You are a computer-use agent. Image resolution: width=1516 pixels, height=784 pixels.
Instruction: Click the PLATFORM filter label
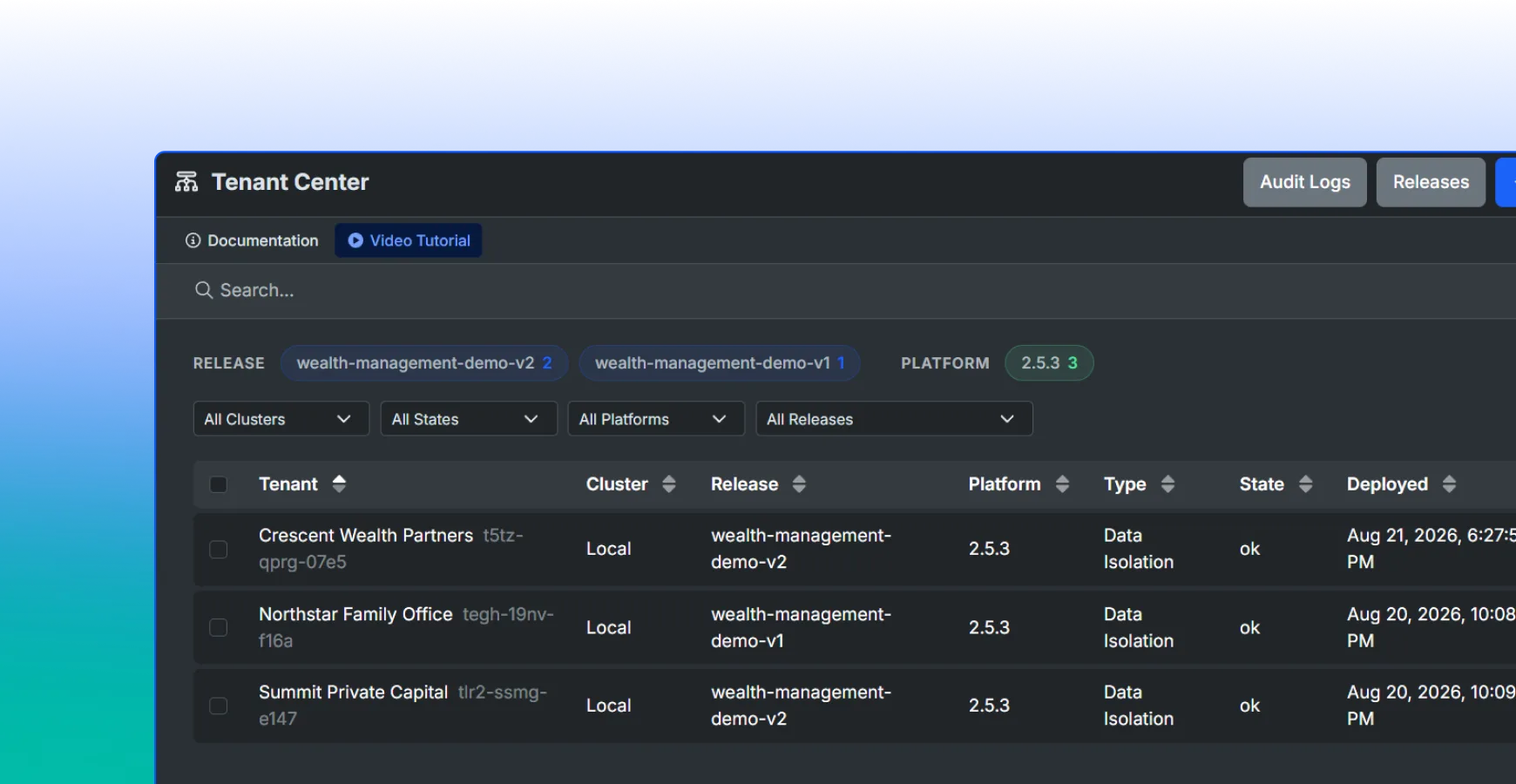click(945, 363)
